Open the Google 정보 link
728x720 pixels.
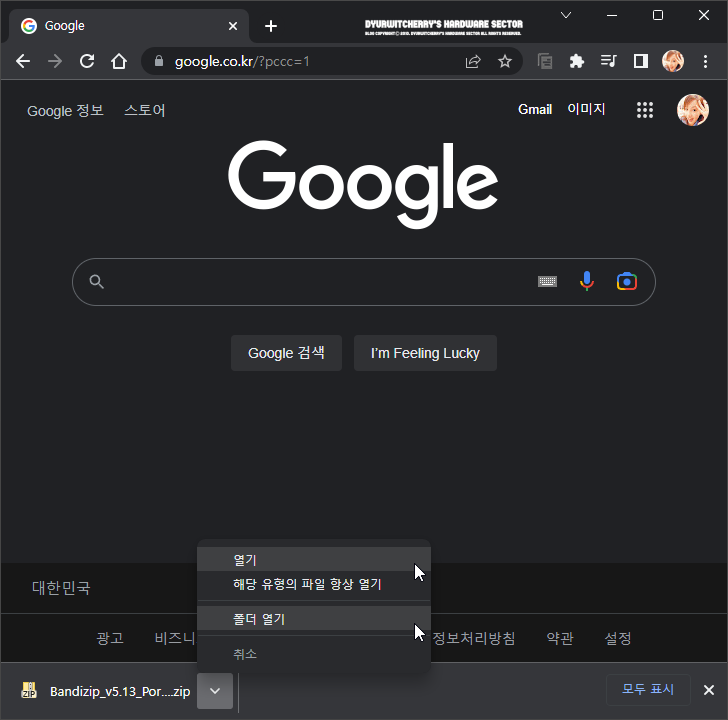[65, 111]
